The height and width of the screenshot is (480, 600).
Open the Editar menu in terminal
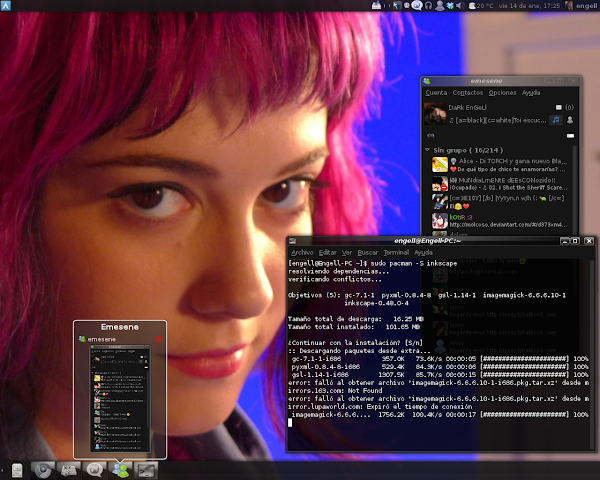point(328,253)
